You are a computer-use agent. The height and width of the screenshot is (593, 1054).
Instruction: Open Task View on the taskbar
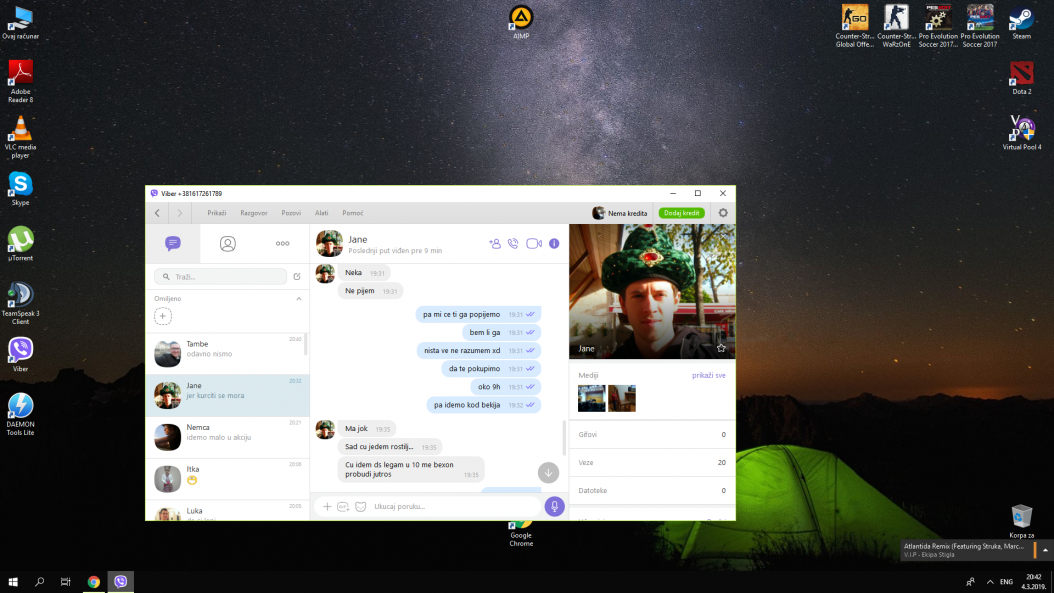tap(65, 582)
